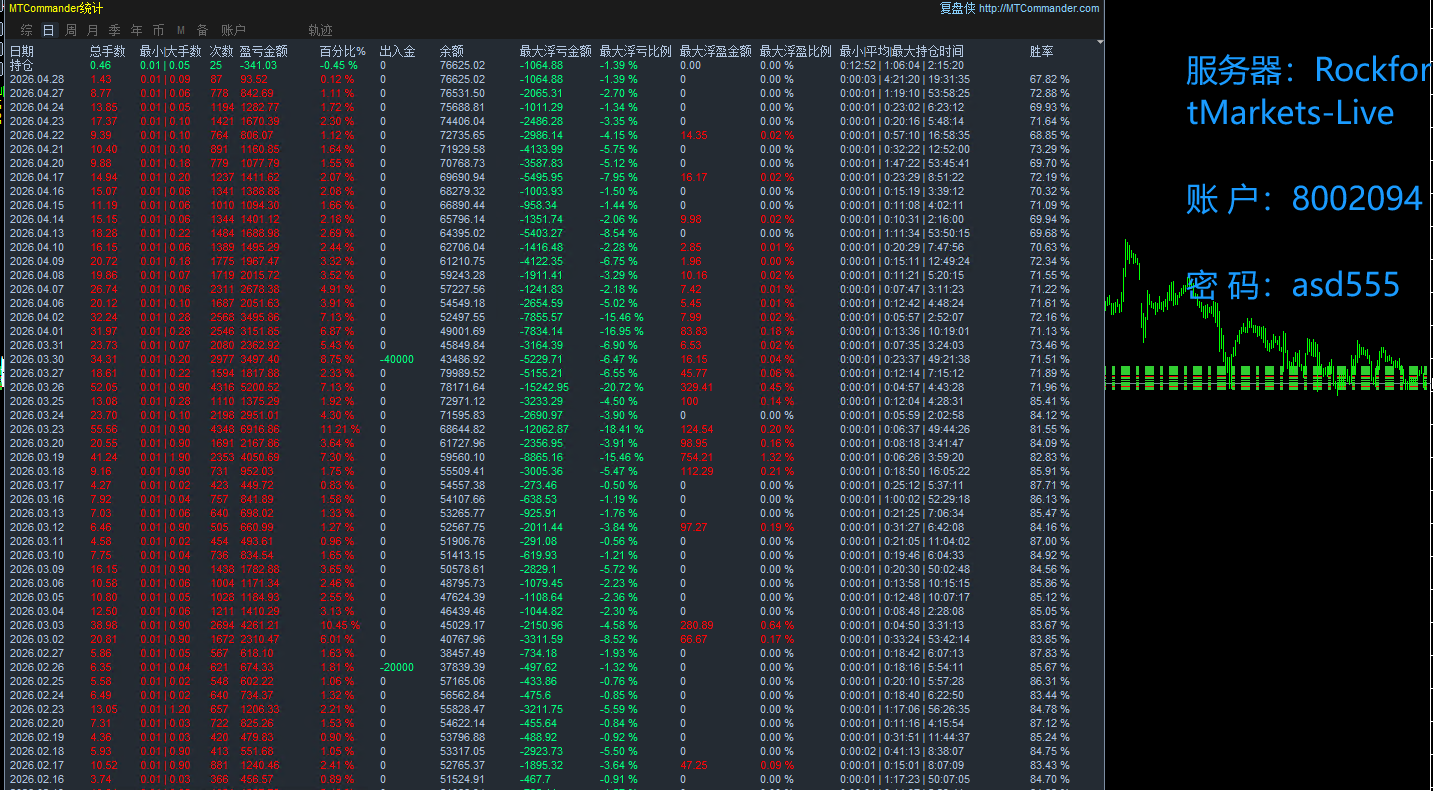Open the 周 weekly statistics tab
Viewport: 1433px width, 791px height.
(x=71, y=31)
